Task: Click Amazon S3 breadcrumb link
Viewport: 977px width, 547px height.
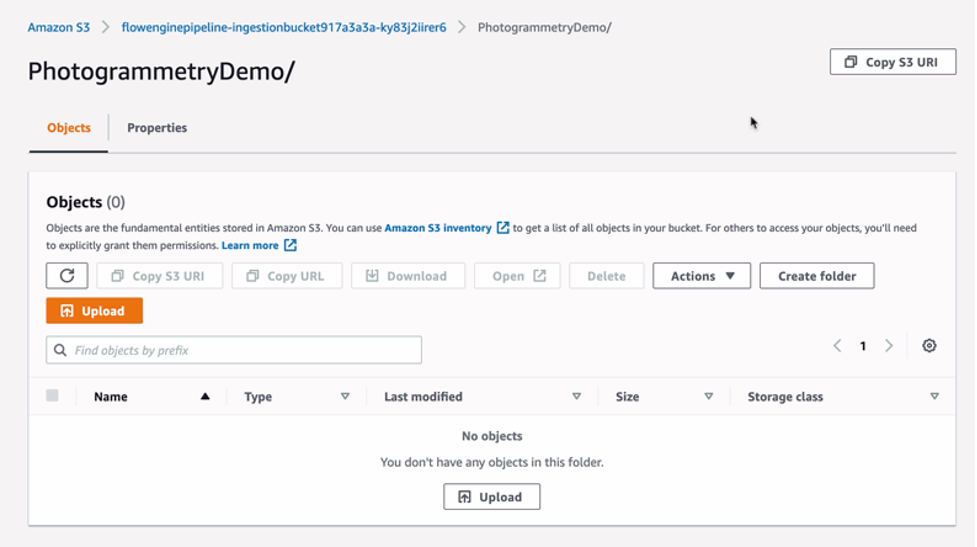Action: [x=59, y=27]
